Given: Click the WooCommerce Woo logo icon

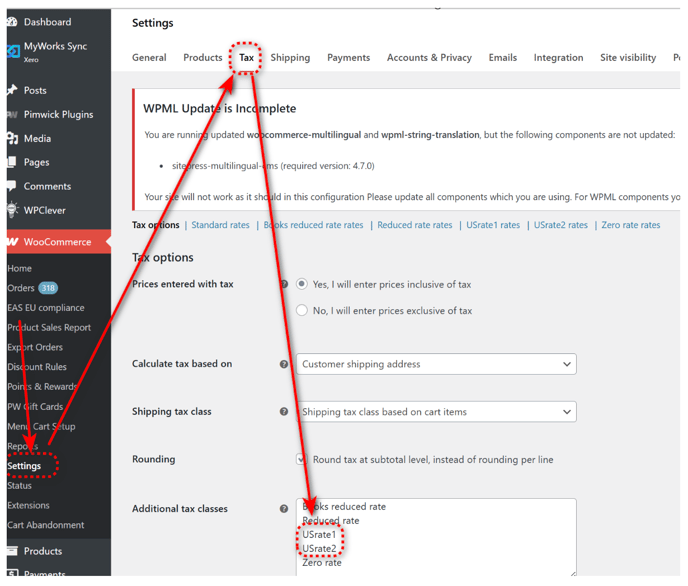Looking at the screenshot, I should [13, 242].
